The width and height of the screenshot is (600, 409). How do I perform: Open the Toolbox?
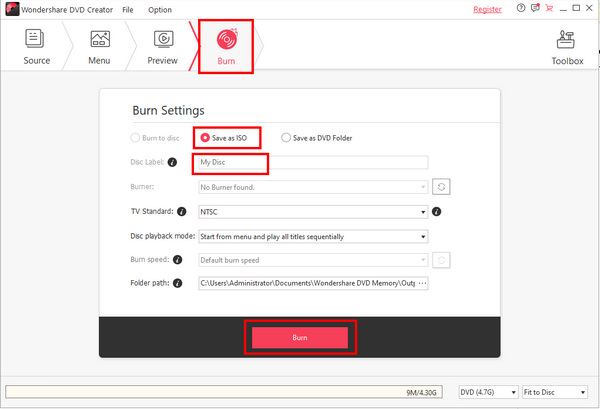(x=567, y=47)
